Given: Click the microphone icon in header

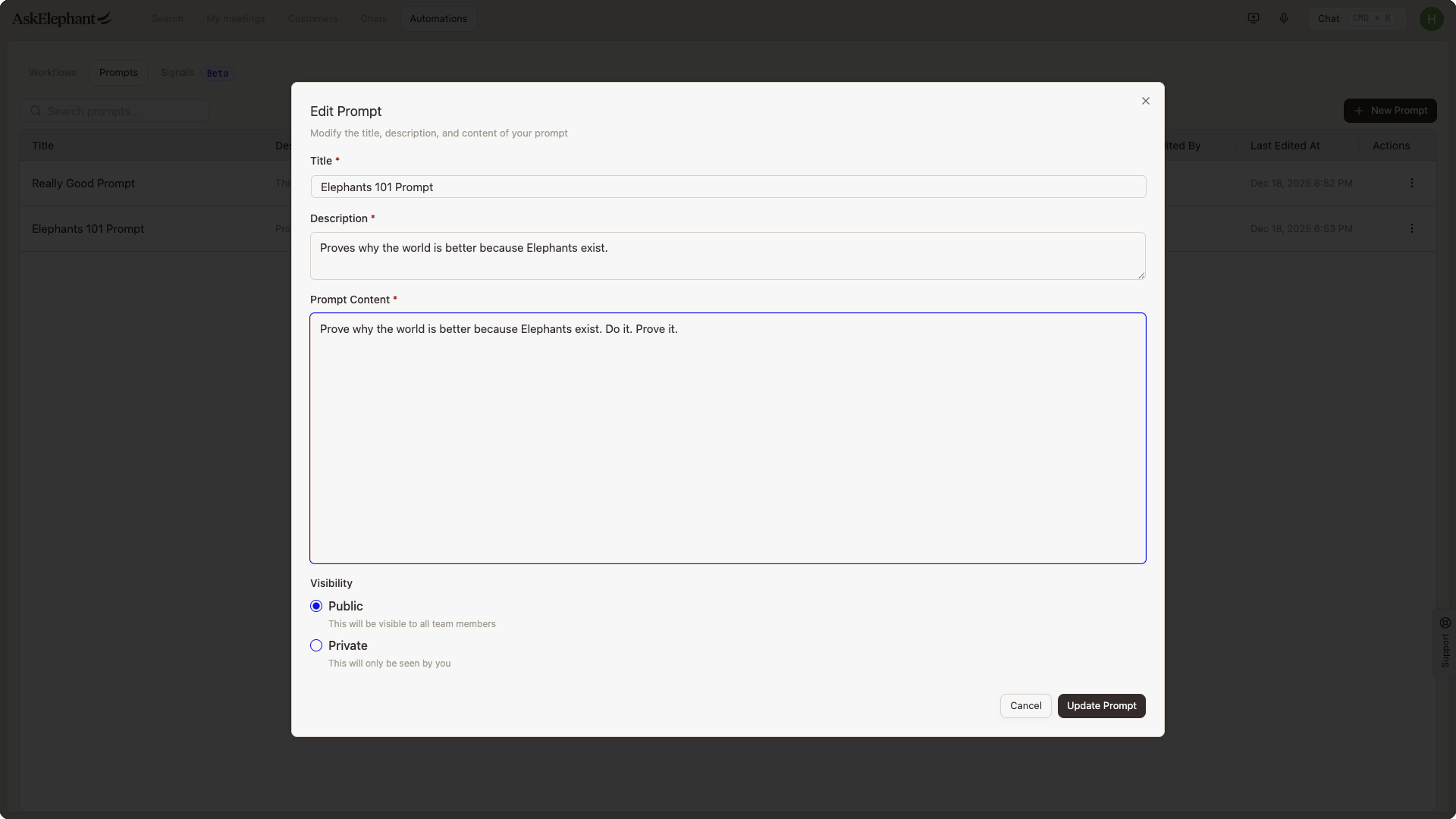Looking at the screenshot, I should click(1284, 18).
